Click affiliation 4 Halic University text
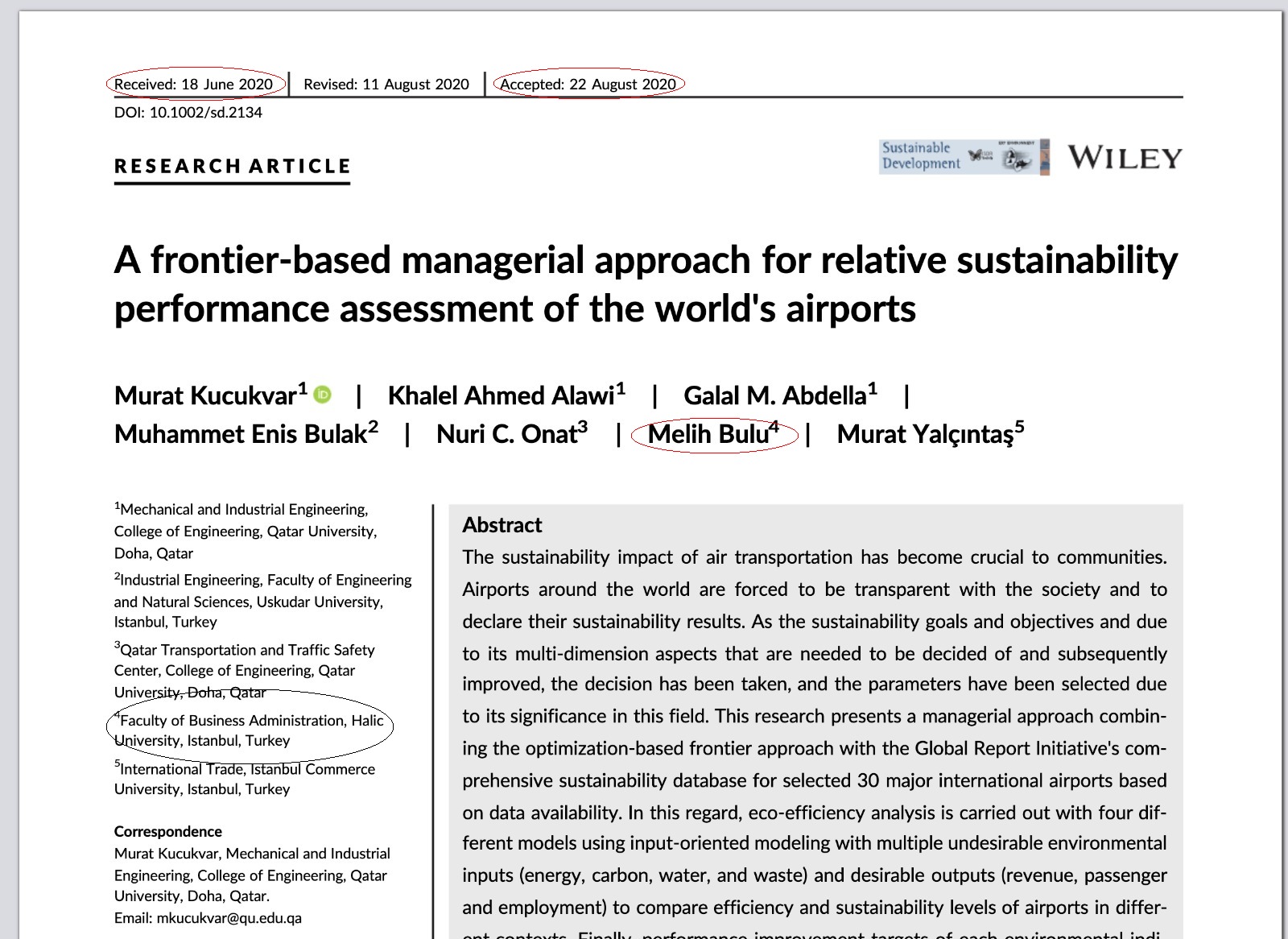 point(249,730)
